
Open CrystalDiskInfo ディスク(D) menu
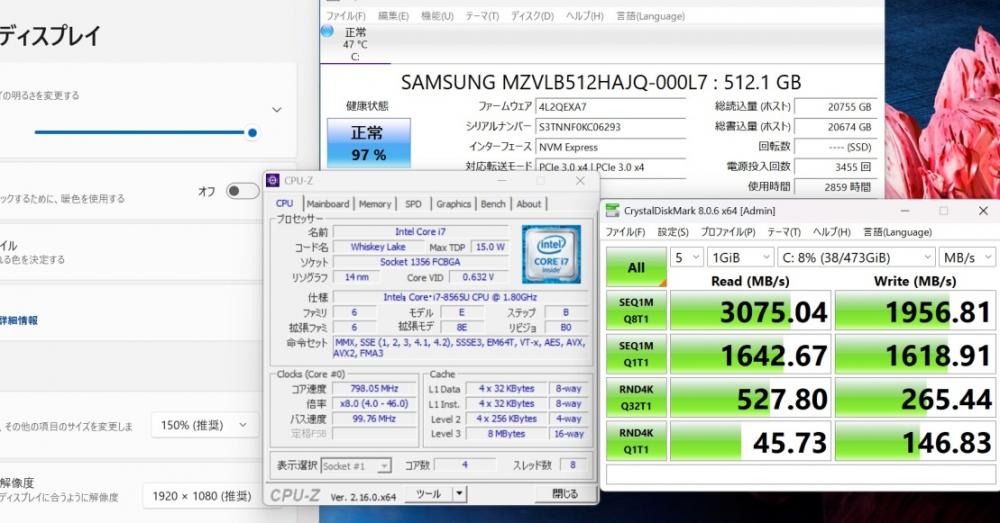pos(532,16)
